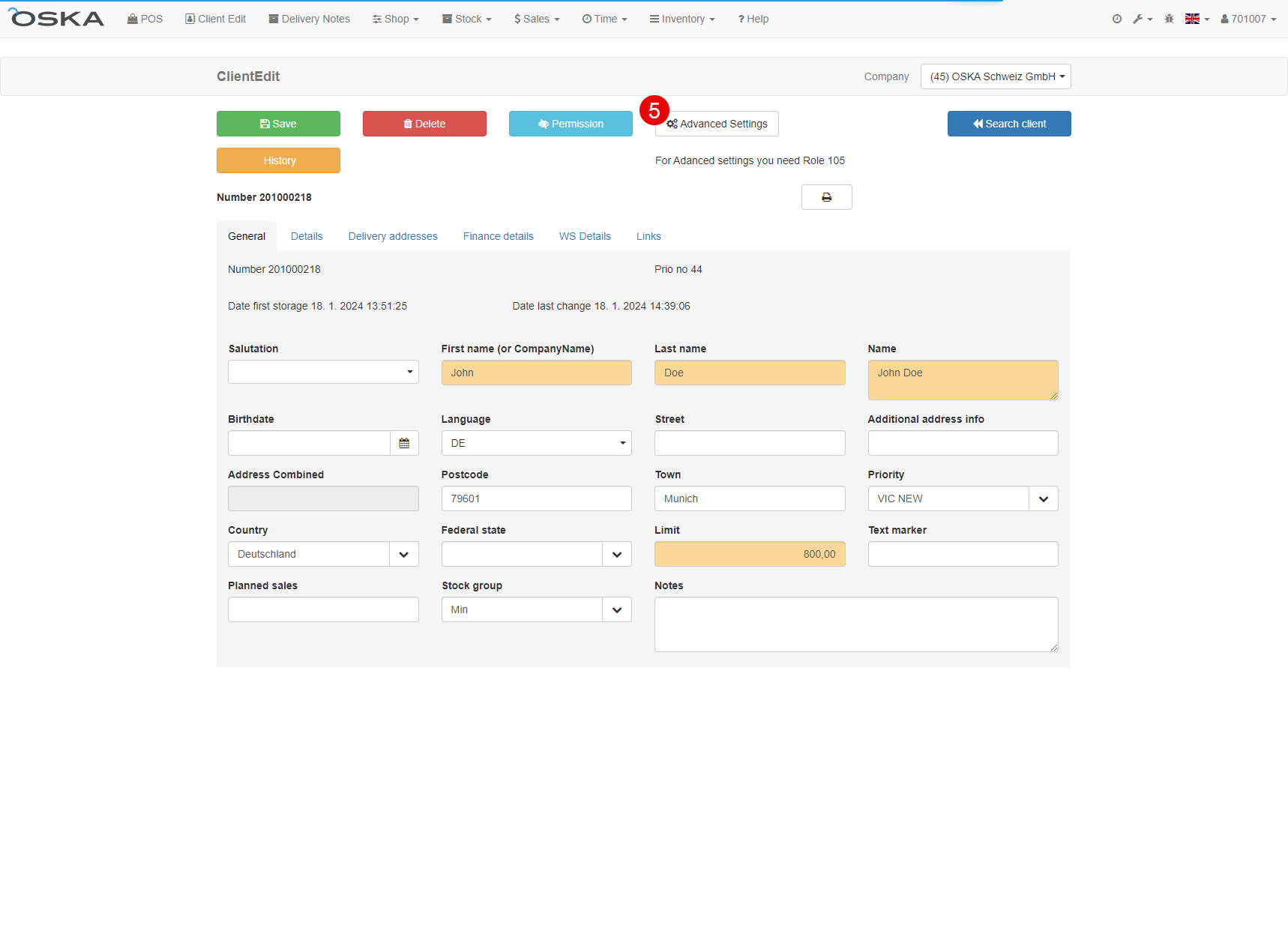Expand the Sales menu
1288x952 pixels.
(x=537, y=19)
